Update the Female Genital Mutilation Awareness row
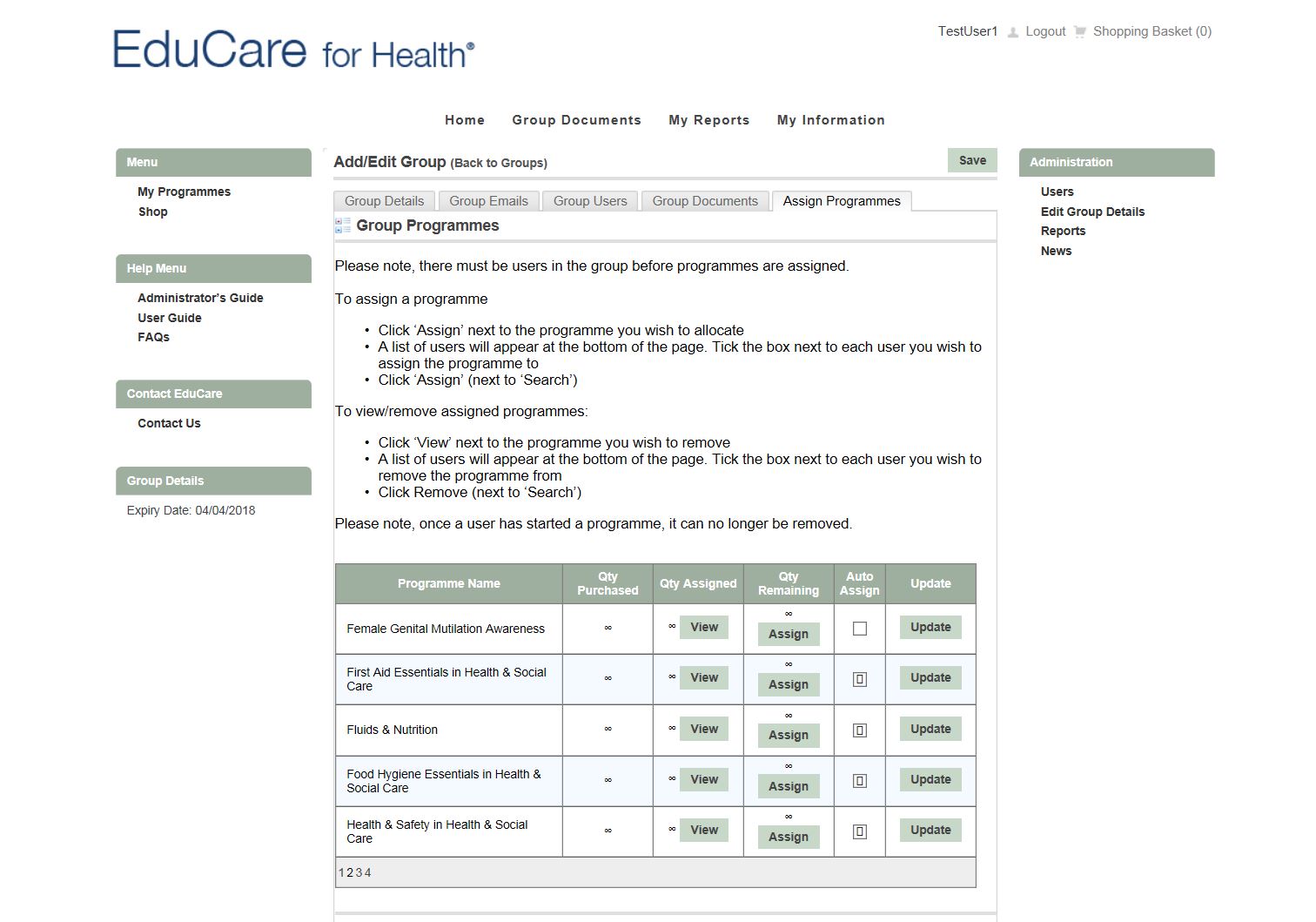The height and width of the screenshot is (922, 1316). coord(930,627)
